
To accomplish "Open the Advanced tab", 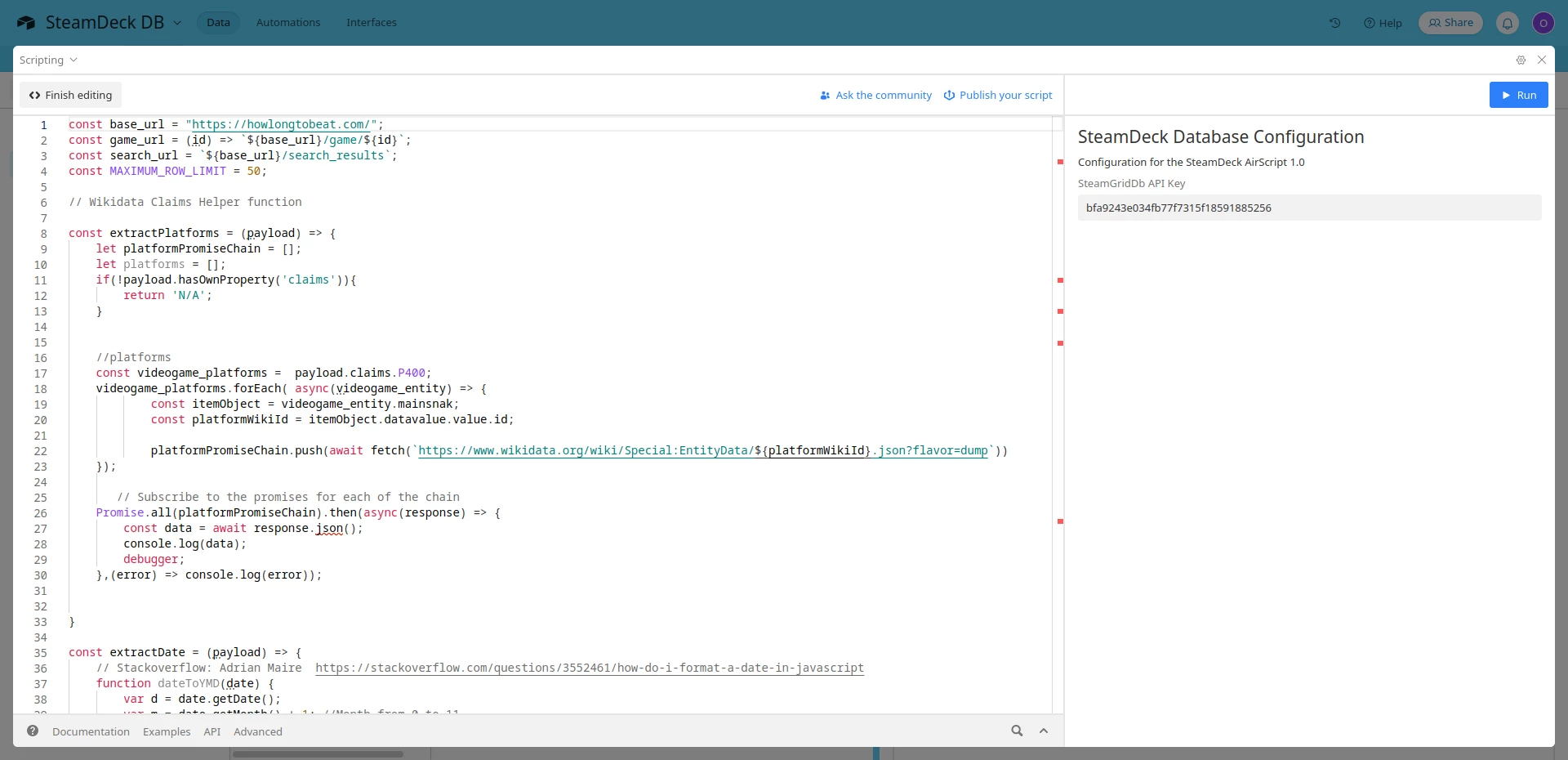I will coord(258,731).
